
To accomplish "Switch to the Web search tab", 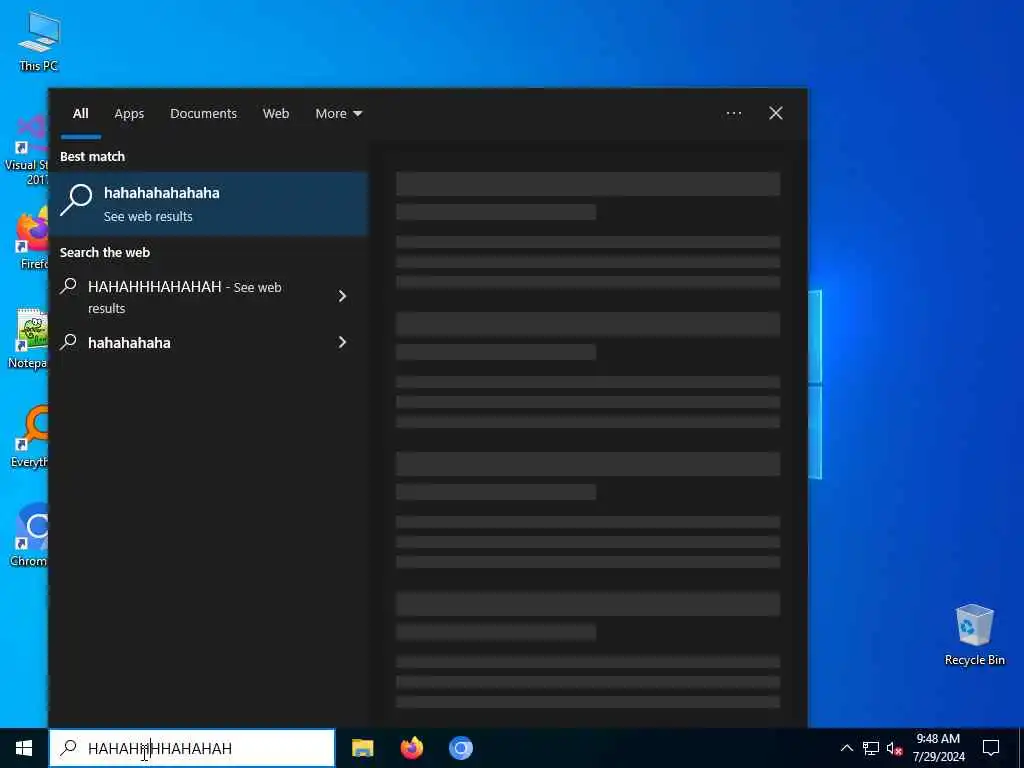I will (x=276, y=114).
